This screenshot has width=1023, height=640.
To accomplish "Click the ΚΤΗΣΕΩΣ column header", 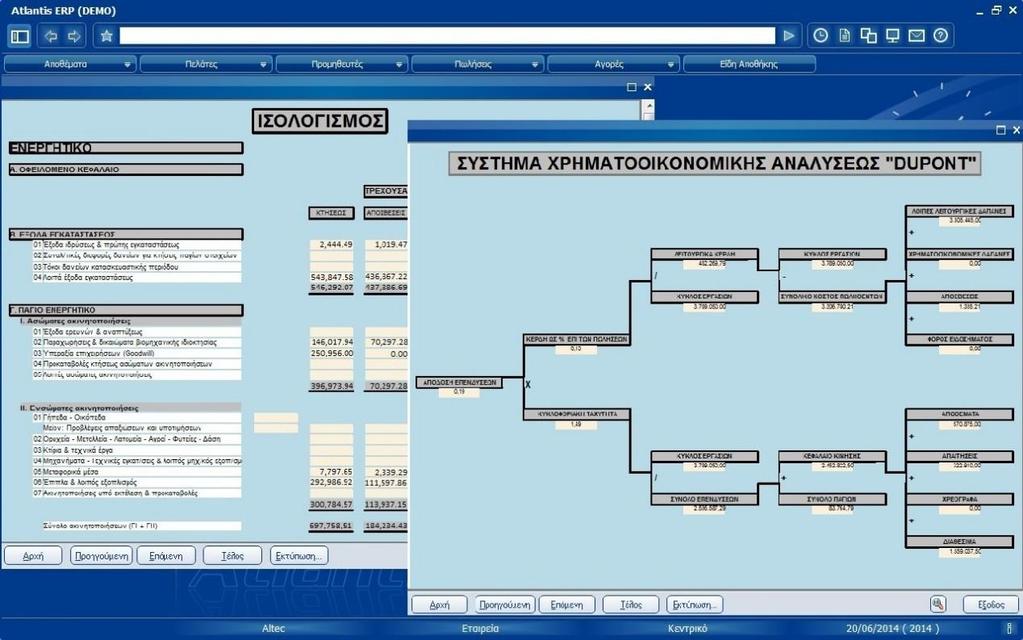I will click(331, 213).
